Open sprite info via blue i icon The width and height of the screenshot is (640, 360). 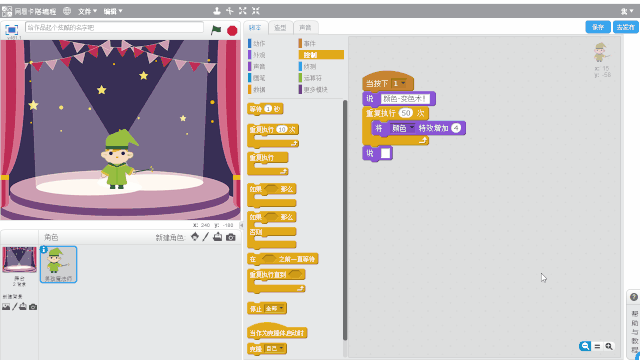point(44,249)
